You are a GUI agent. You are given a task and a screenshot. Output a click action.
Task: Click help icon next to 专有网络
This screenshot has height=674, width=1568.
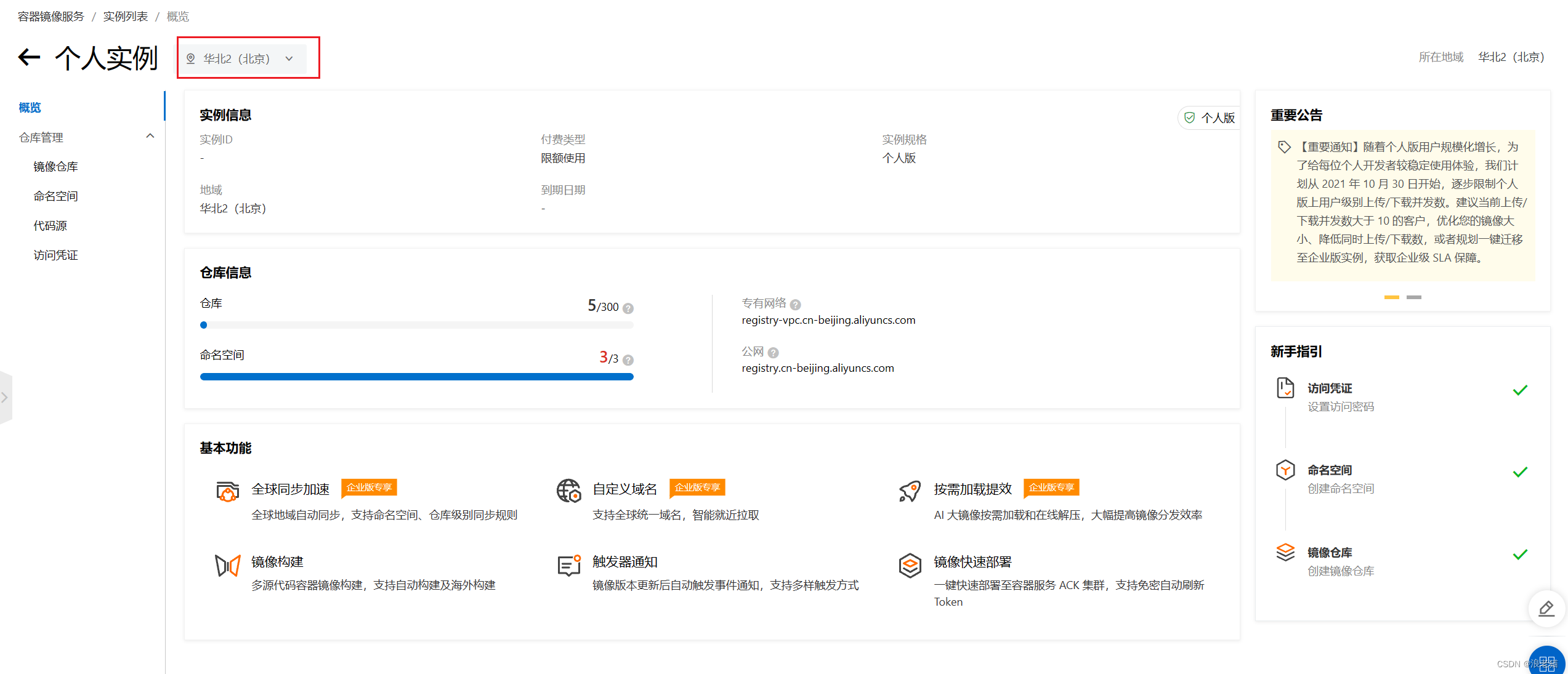pyautogui.click(x=795, y=305)
